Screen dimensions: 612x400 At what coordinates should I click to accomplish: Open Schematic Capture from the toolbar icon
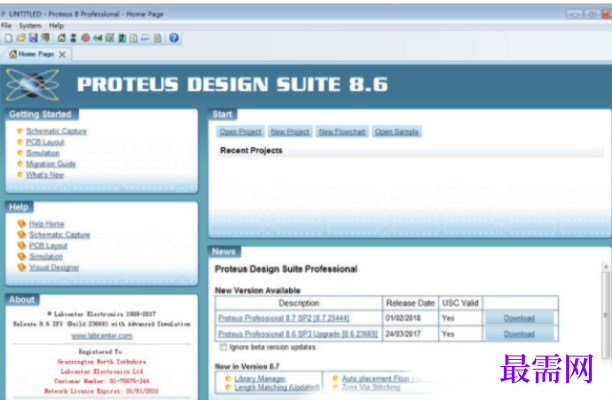click(x=73, y=38)
